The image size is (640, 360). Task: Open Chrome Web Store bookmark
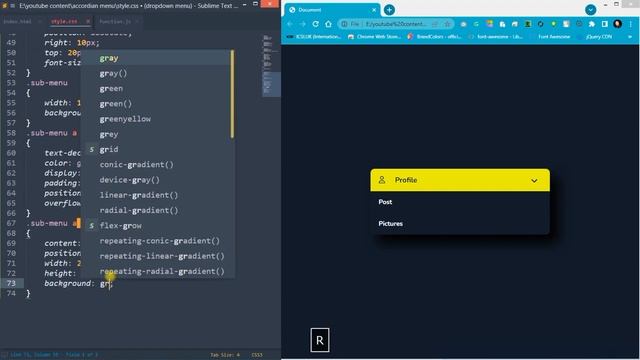point(374,37)
